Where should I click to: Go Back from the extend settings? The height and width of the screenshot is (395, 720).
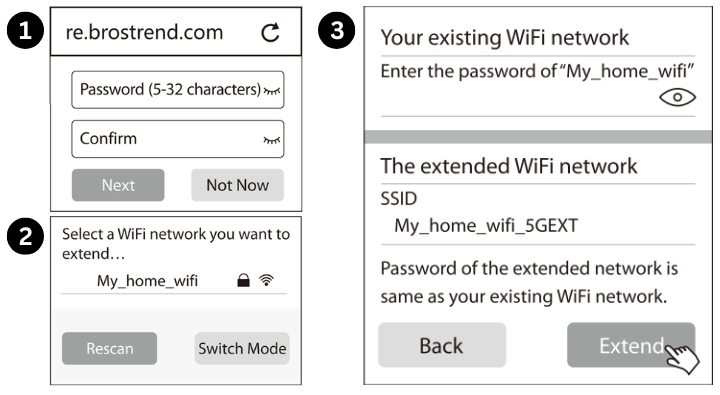(x=442, y=345)
